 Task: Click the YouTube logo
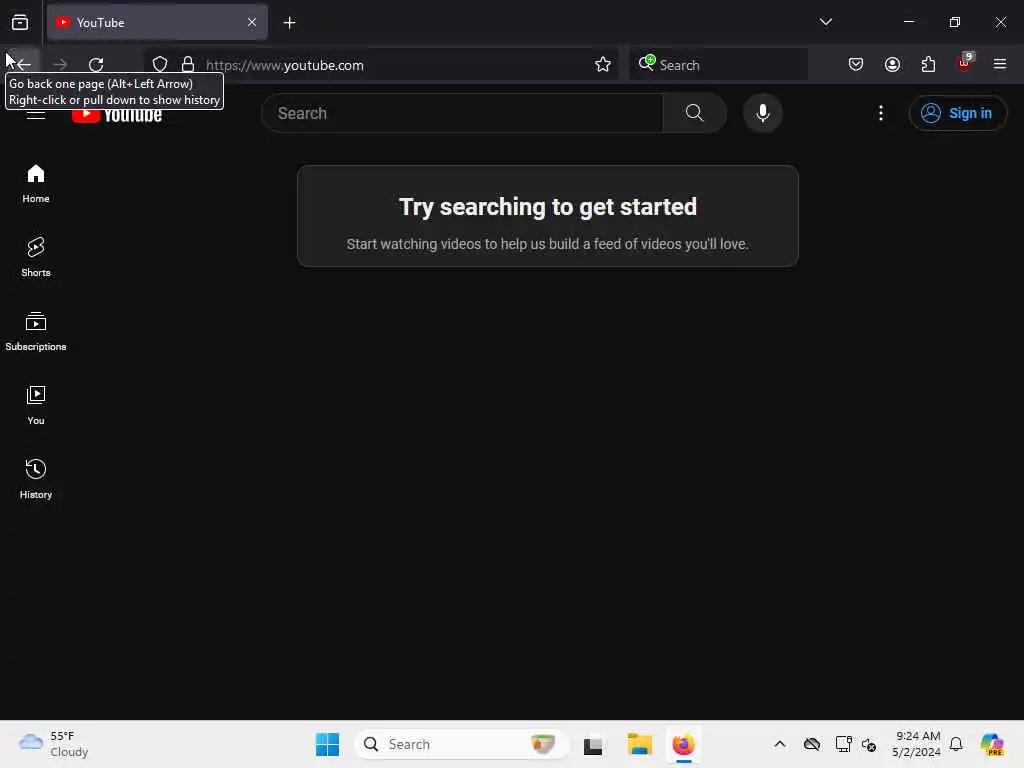(x=117, y=115)
